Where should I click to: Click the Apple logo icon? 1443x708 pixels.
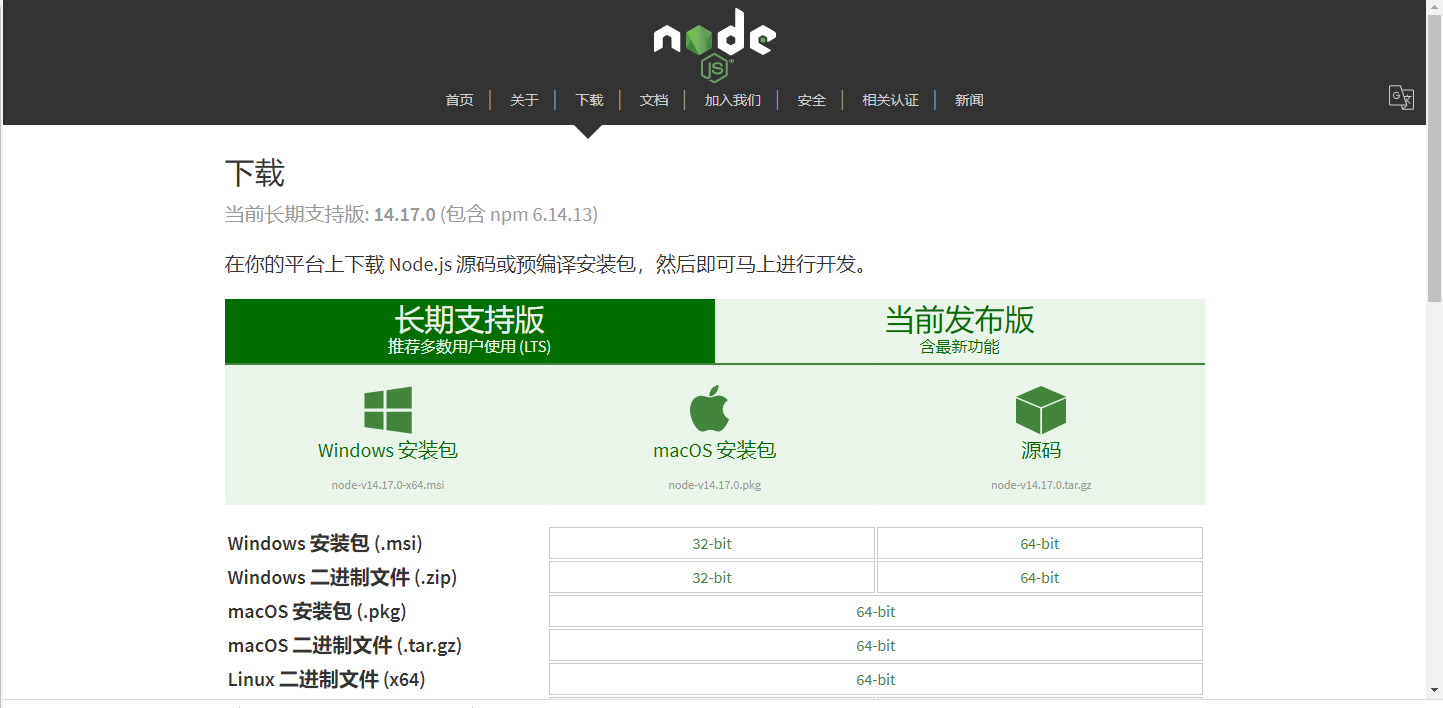point(709,409)
